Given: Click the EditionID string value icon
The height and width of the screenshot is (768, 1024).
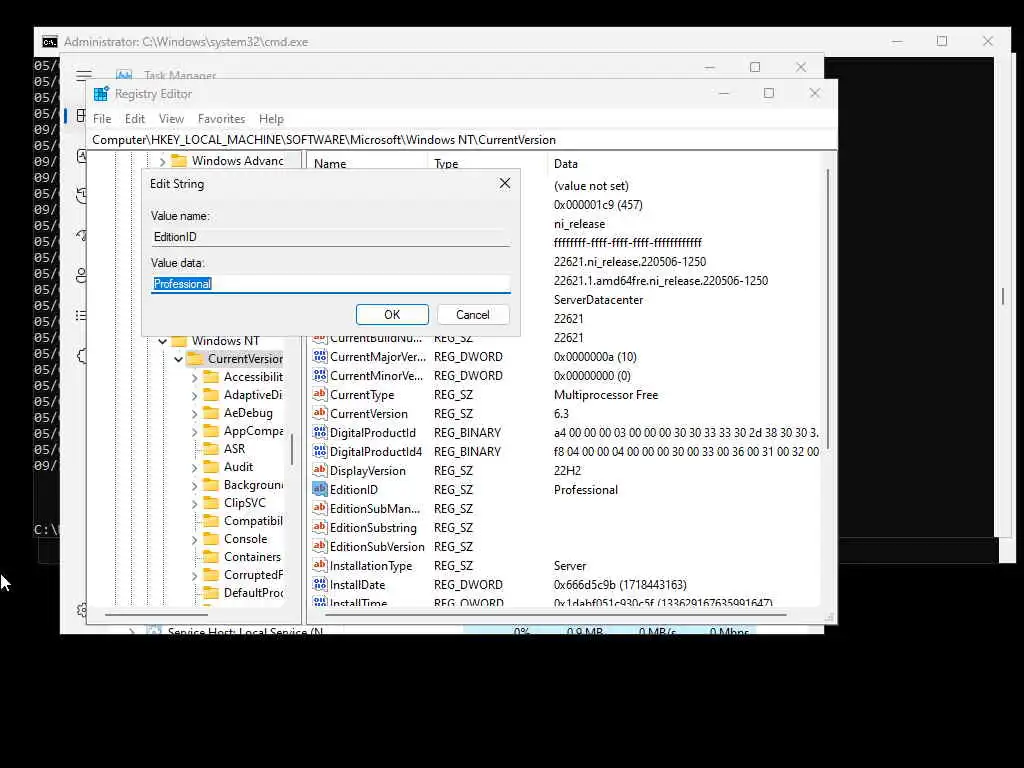Looking at the screenshot, I should tap(319, 489).
